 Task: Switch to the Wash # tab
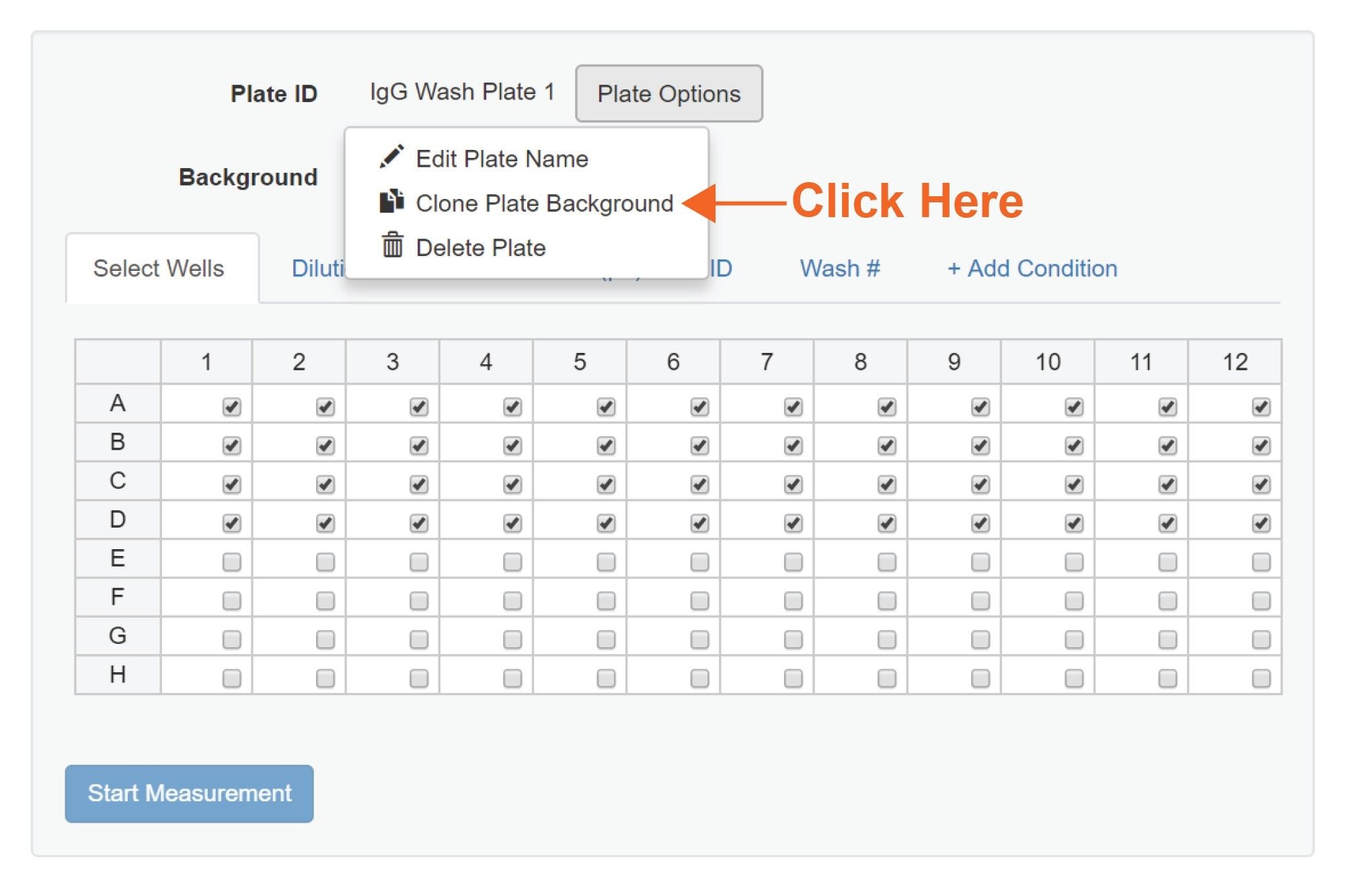click(x=839, y=268)
